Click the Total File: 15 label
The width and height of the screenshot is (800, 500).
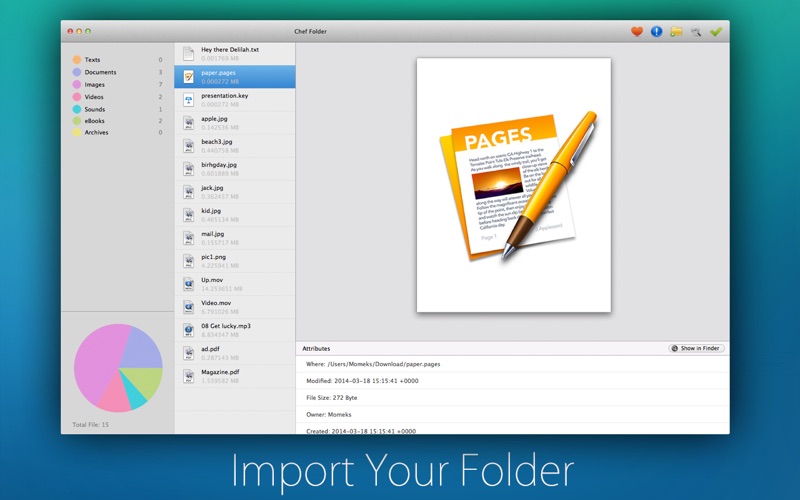pyautogui.click(x=90, y=424)
